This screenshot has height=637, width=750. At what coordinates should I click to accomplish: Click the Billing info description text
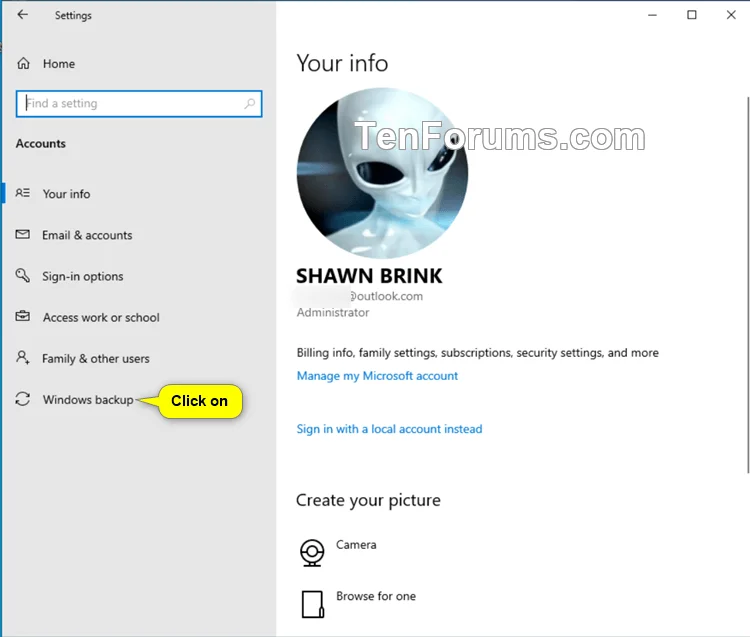coord(477,353)
